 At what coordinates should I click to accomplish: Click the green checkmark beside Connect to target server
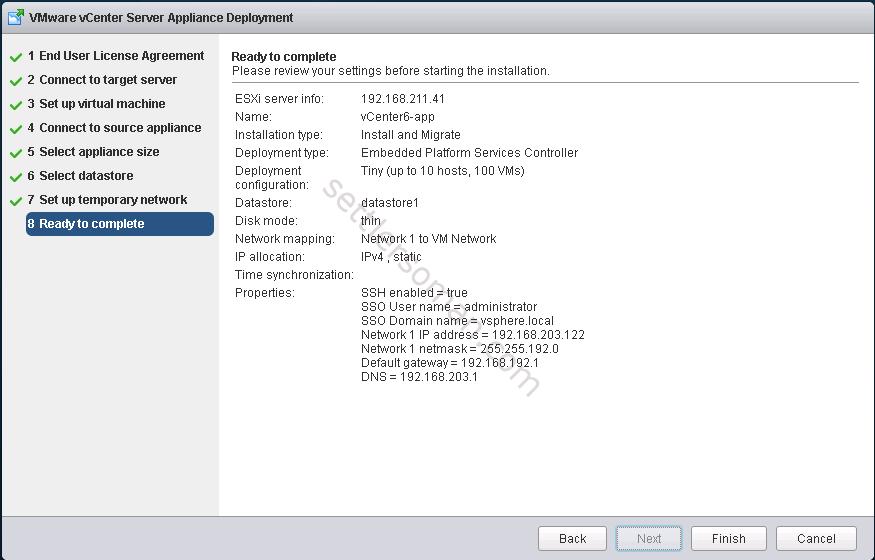16,81
